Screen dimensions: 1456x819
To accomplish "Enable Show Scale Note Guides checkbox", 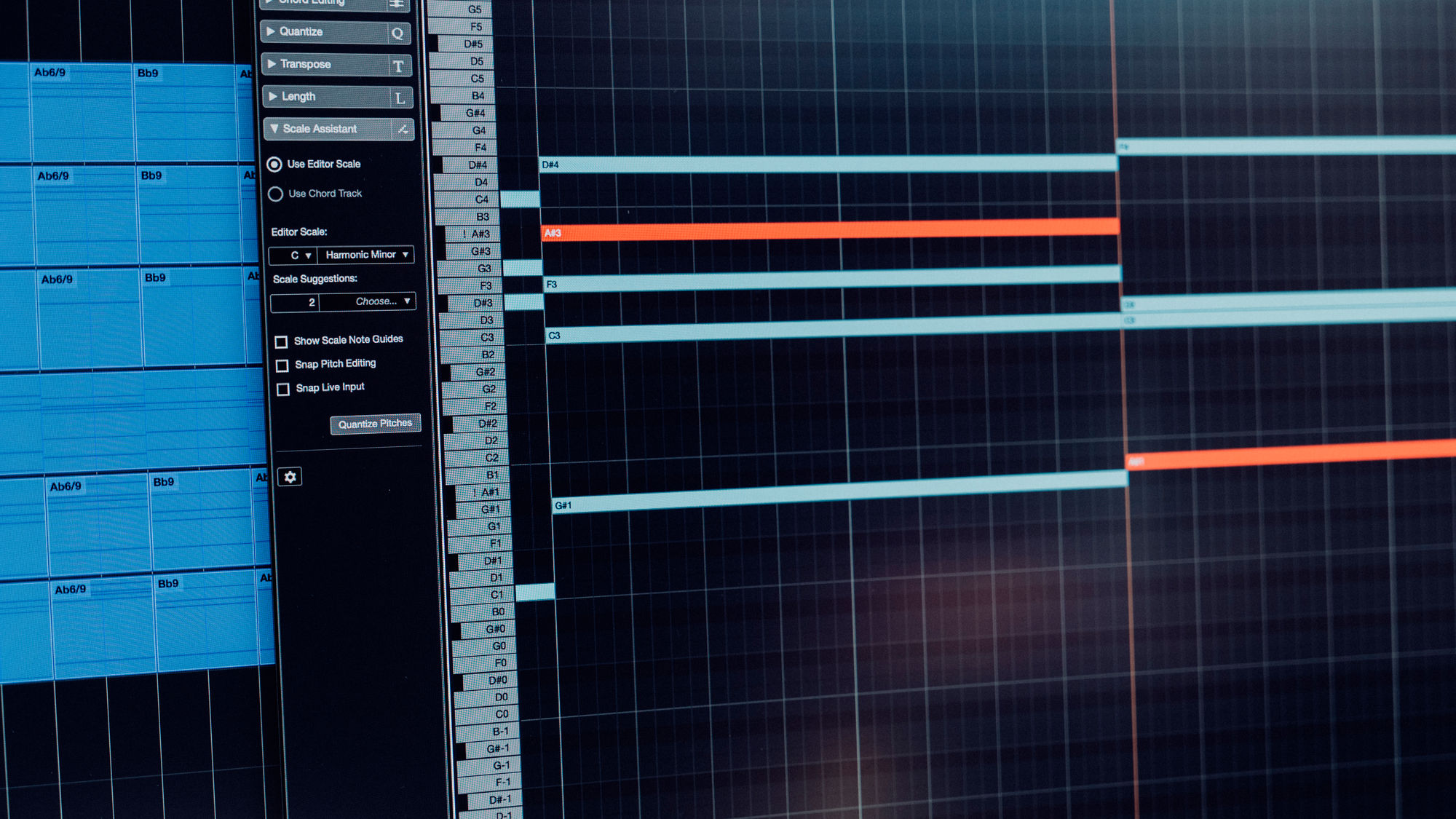I will 281,341.
